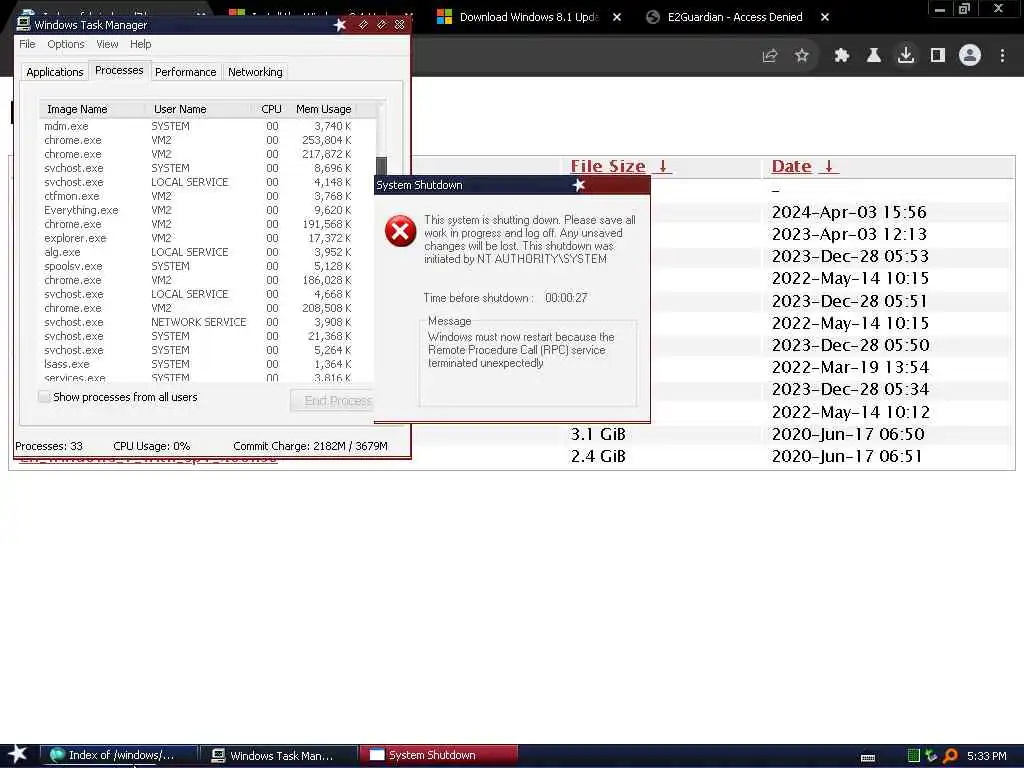
Task: Click network connection tray icon
Action: click(931, 756)
